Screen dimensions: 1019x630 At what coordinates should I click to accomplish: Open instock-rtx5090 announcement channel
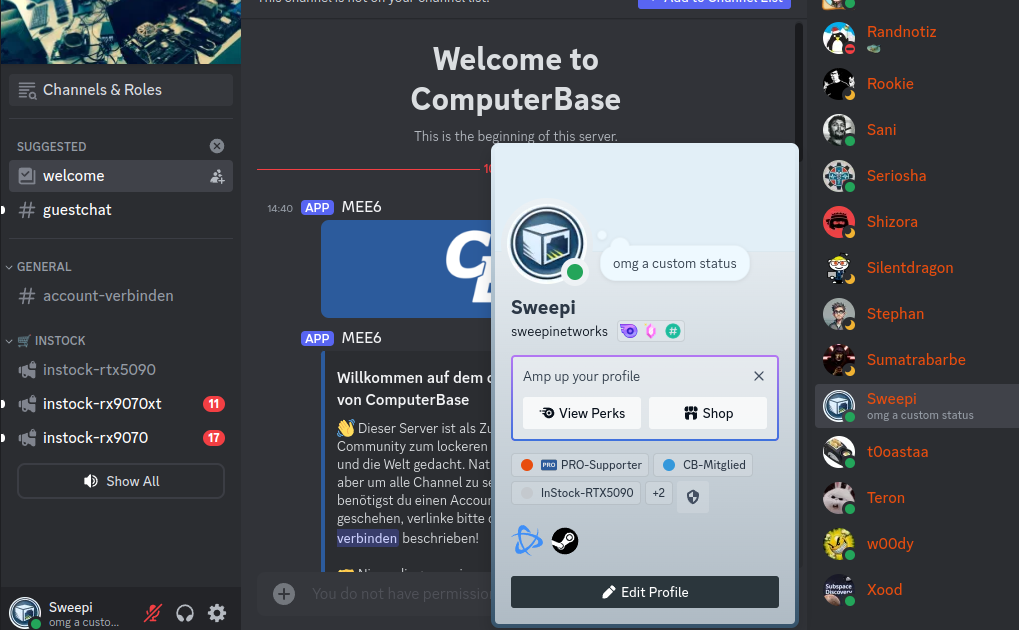click(121, 370)
